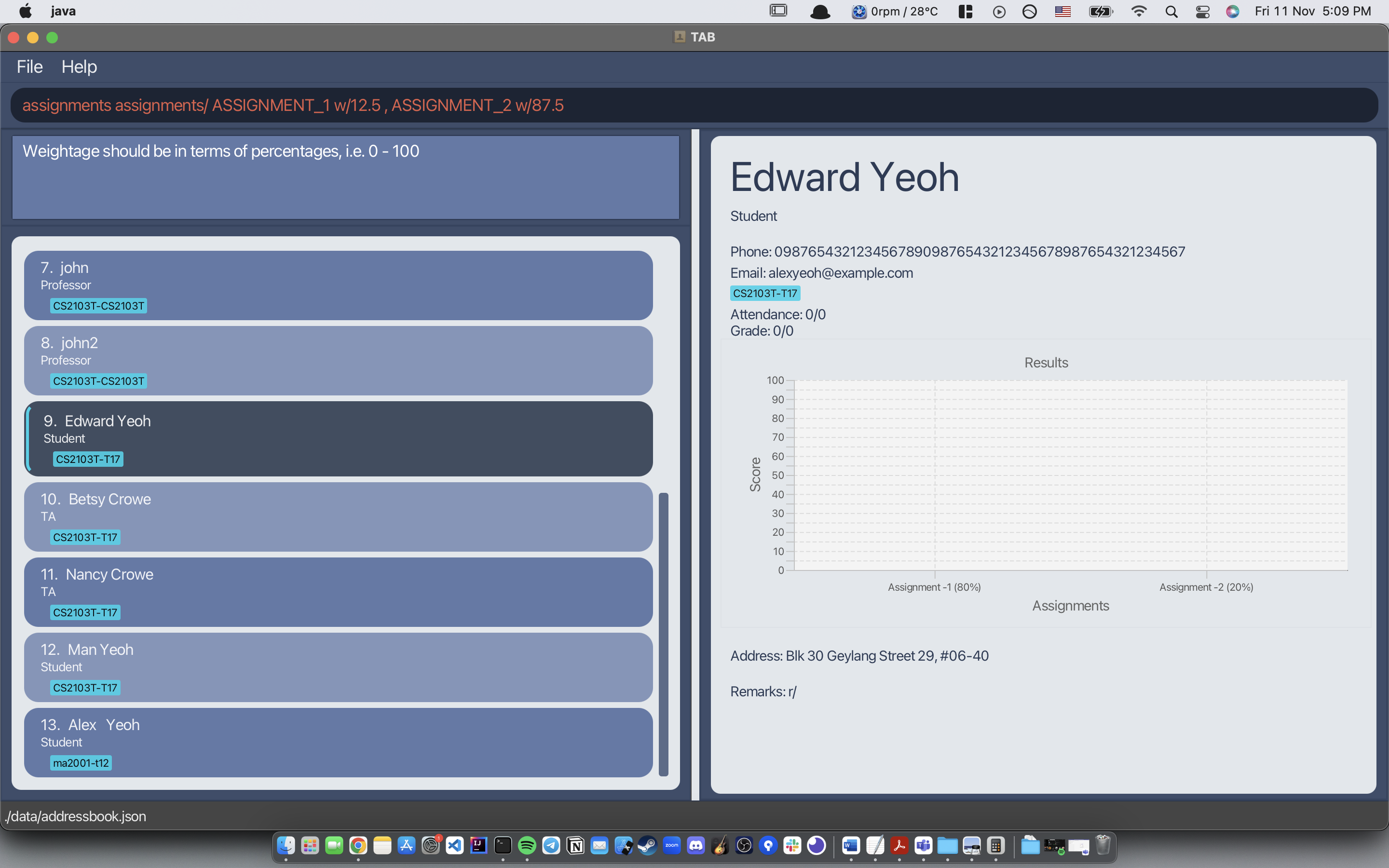Open Spotlight search magnifier icon
This screenshot has width=1389, height=868.
(1171, 12)
